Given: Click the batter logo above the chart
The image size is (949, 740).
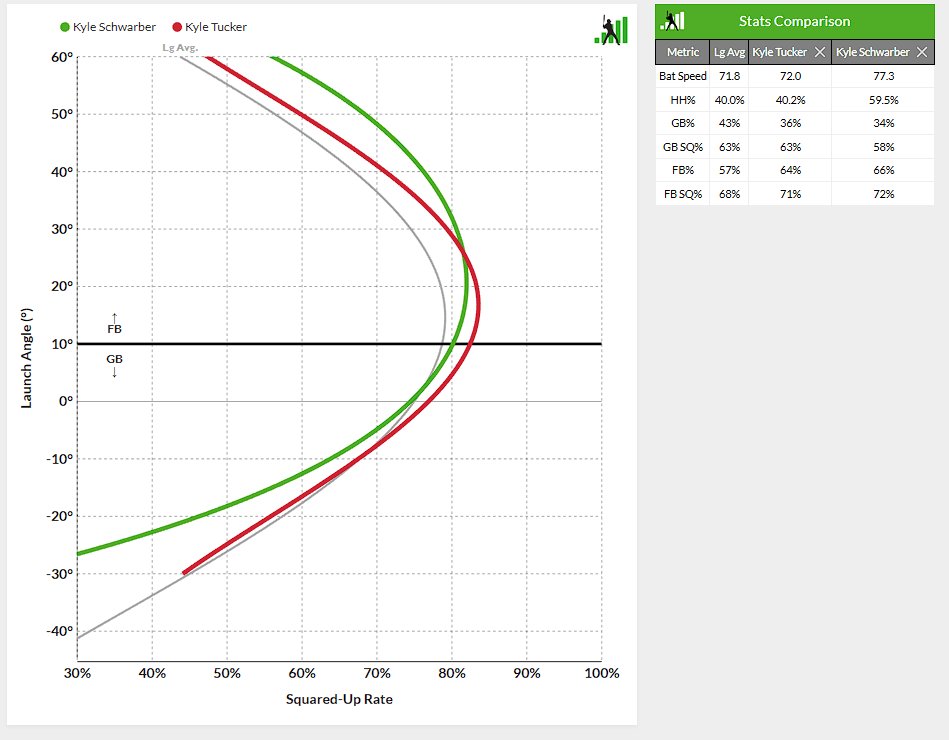Looking at the screenshot, I should pos(611,29).
